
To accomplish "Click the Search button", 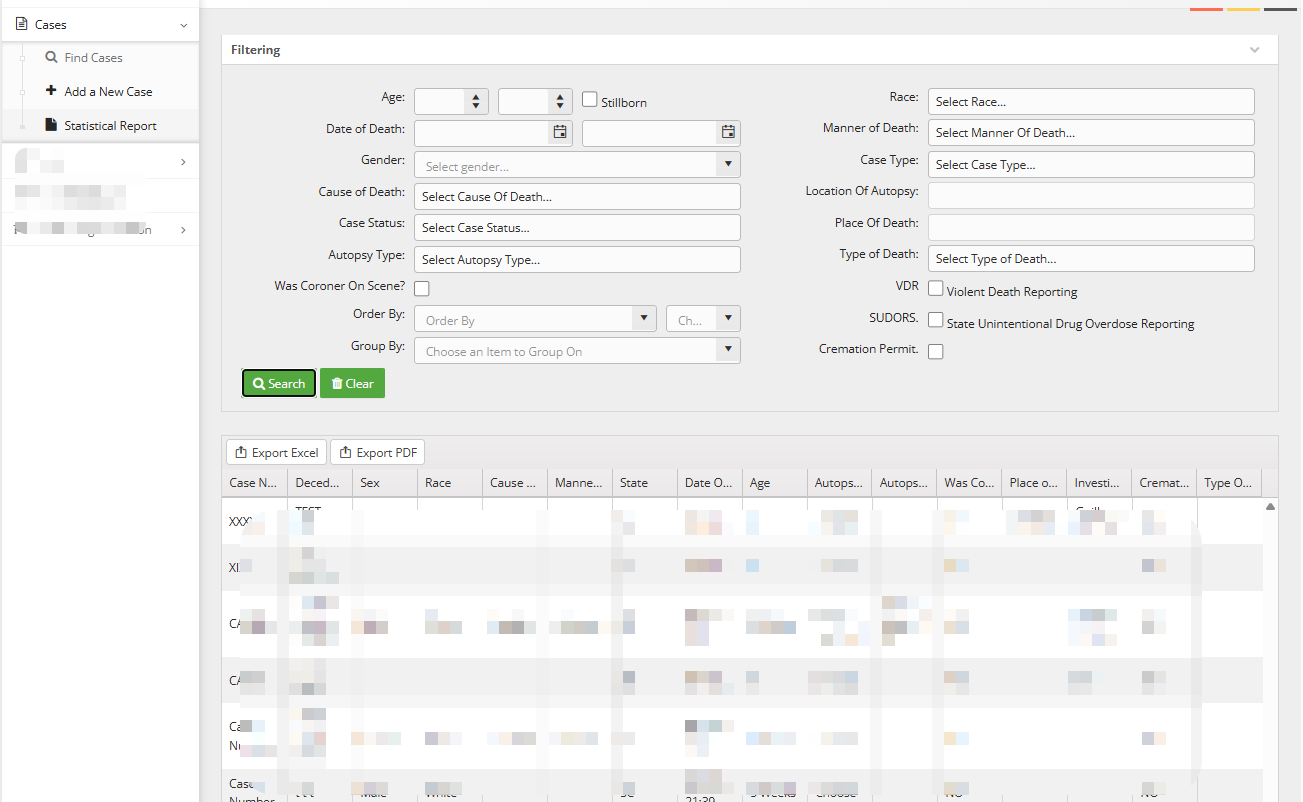I will coord(278,383).
